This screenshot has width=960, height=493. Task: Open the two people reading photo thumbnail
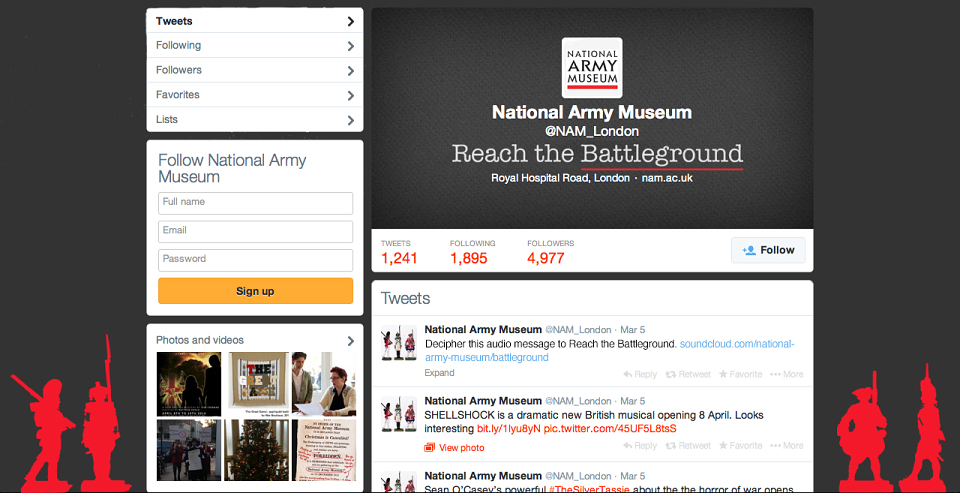click(324, 384)
